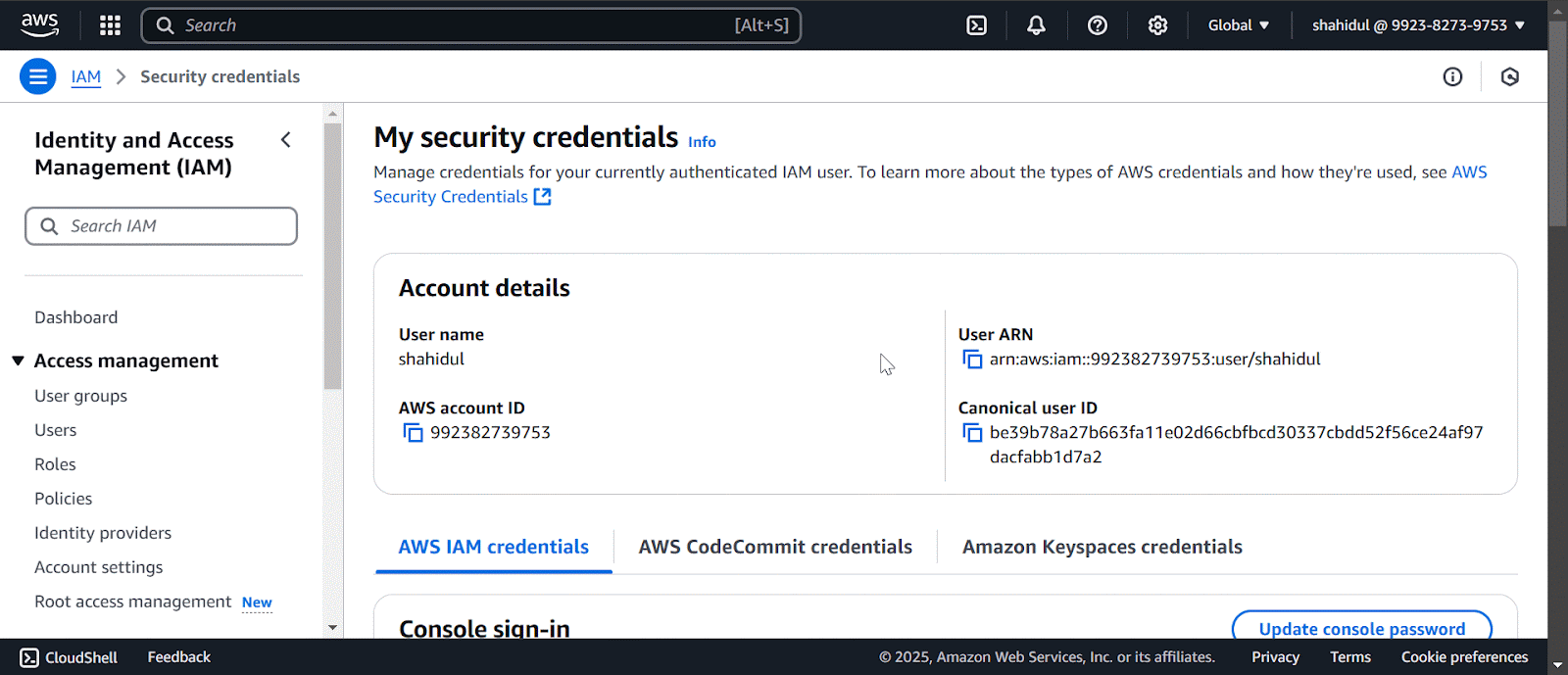Click the IAM breadcrumb link
The width and height of the screenshot is (1568, 675).
pyautogui.click(x=86, y=76)
